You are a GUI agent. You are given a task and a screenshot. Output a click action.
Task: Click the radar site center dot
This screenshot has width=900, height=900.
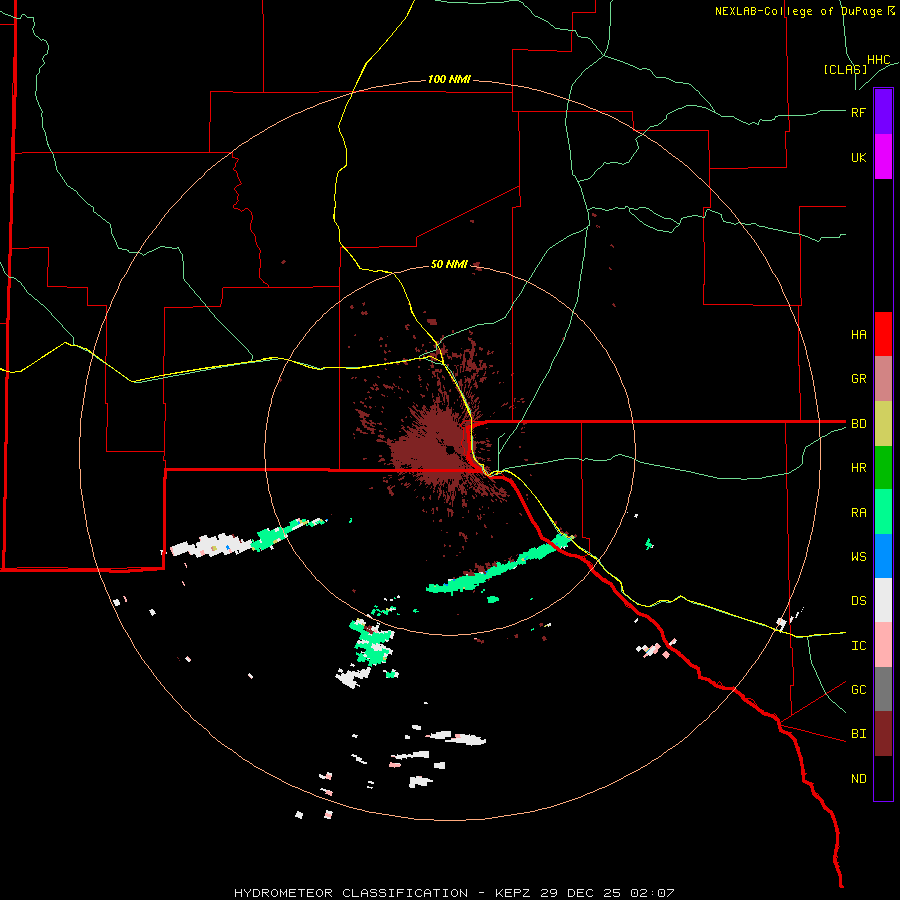[x=450, y=449]
